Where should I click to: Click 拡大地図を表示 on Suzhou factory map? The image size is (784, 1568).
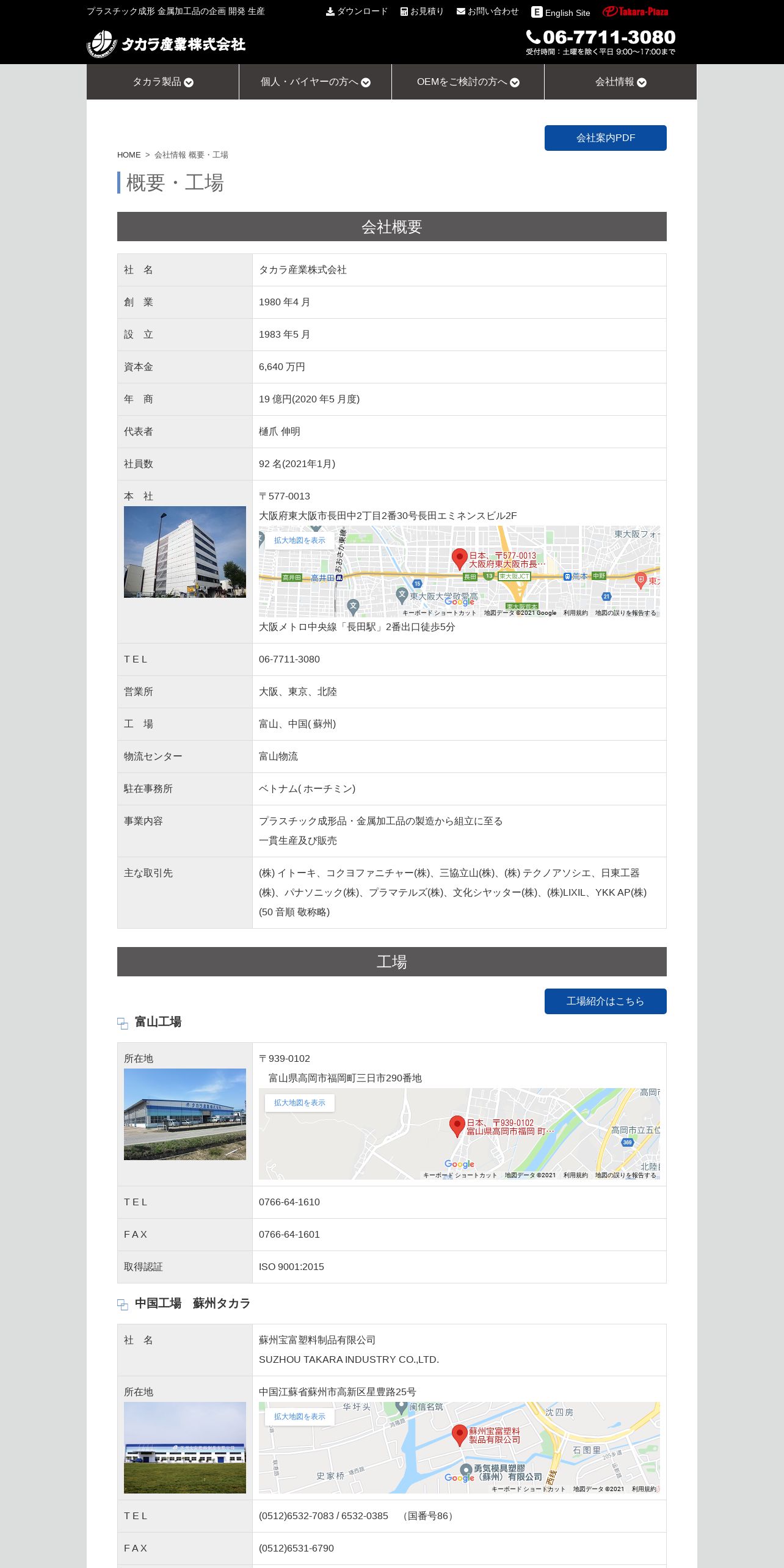coord(300,1417)
